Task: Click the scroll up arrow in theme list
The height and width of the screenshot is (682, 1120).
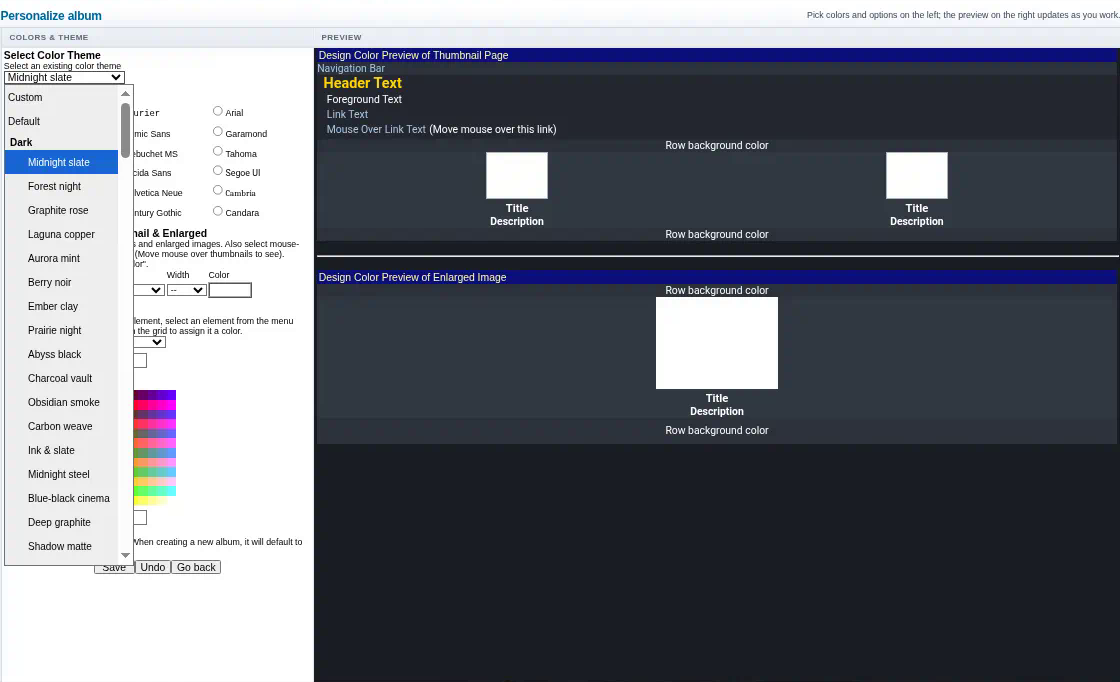Action: click(x=126, y=94)
